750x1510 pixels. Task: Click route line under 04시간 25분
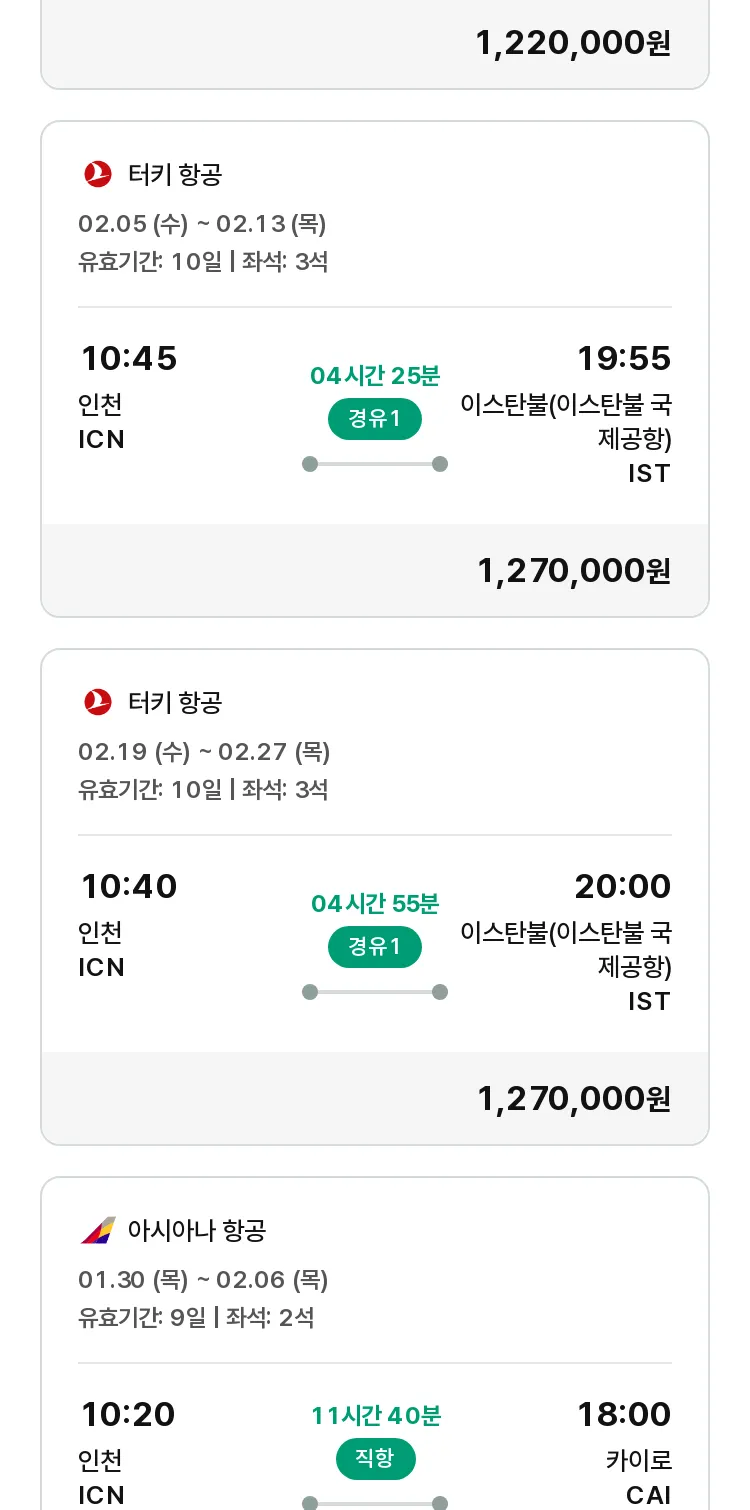(375, 464)
